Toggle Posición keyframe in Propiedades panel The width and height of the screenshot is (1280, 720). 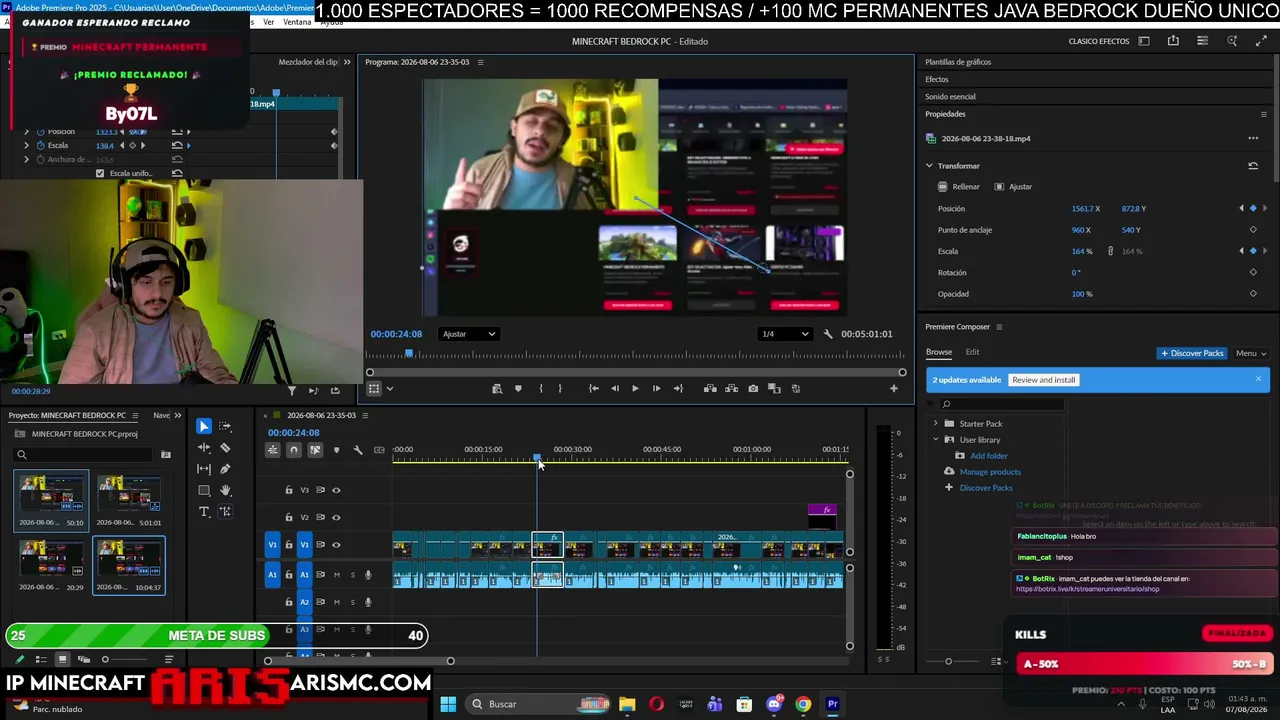point(1253,209)
